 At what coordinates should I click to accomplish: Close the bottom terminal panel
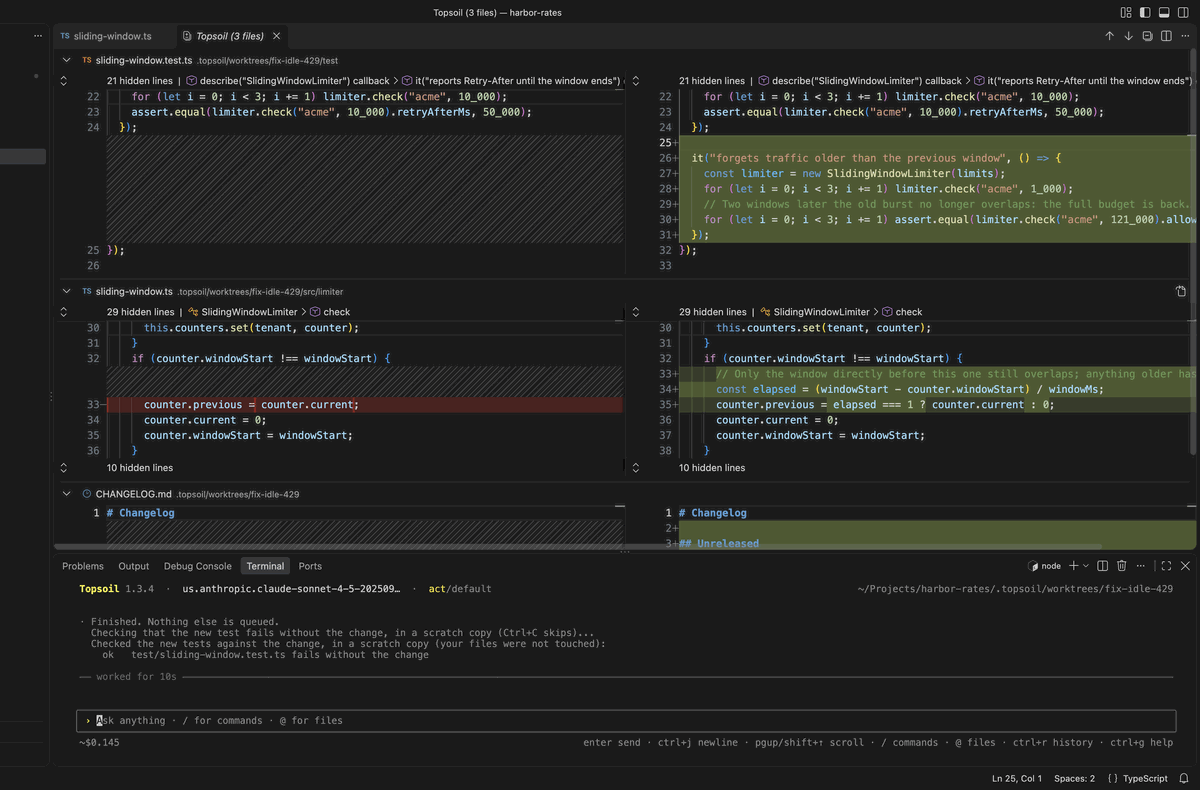[1185, 566]
